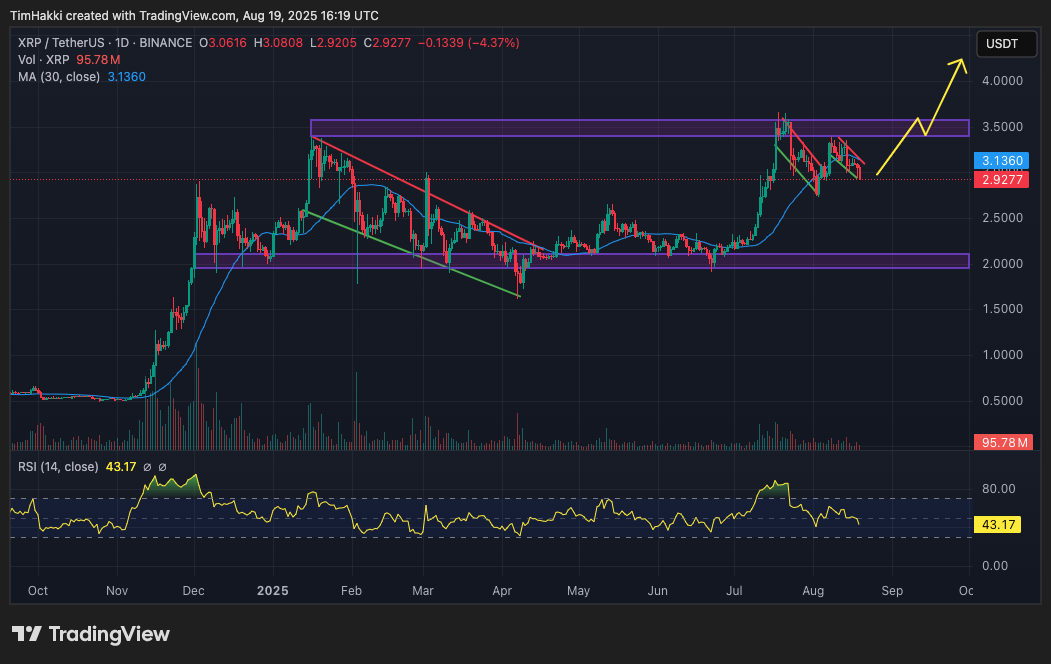The width and height of the screenshot is (1051, 664).
Task: Click first null symbol beside RSI value
Action: pyautogui.click(x=147, y=467)
